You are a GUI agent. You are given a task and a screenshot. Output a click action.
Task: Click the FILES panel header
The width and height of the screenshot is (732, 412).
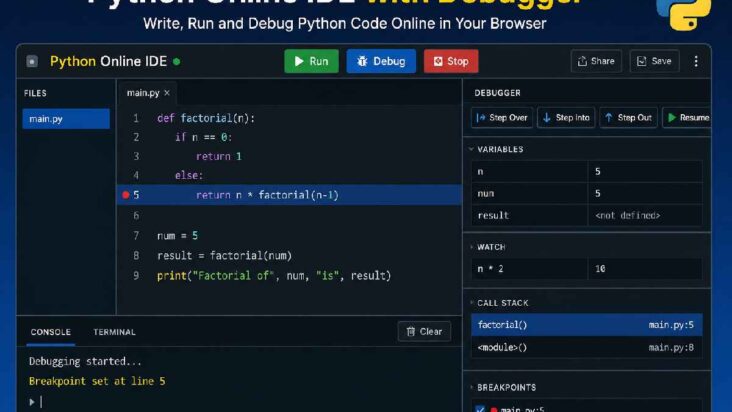coord(35,93)
